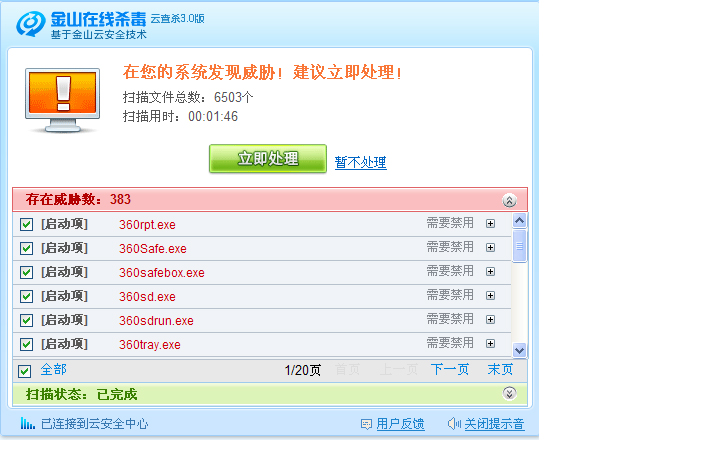Click the 存在威胁数: 383 header text
720x450 pixels.
point(78,199)
